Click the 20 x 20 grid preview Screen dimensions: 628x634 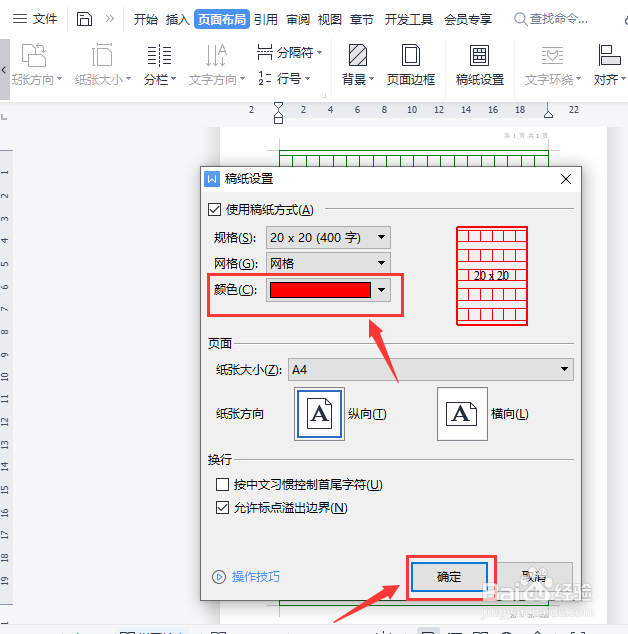(492, 276)
